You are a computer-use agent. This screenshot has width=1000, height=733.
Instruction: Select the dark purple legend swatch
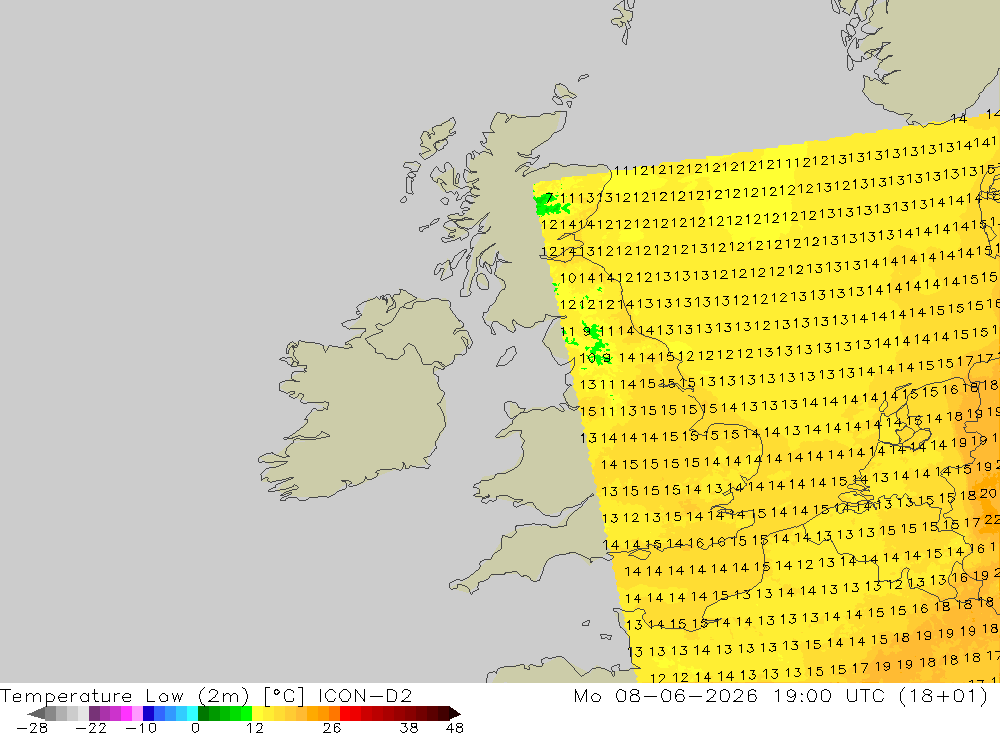click(x=94, y=713)
